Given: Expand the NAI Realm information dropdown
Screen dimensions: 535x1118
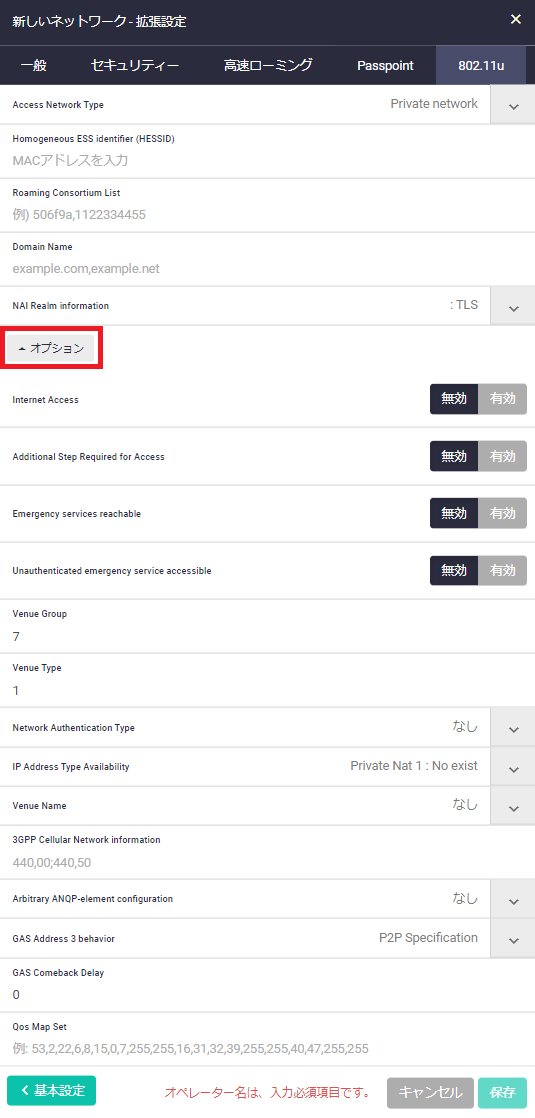Looking at the screenshot, I should coord(513,307).
